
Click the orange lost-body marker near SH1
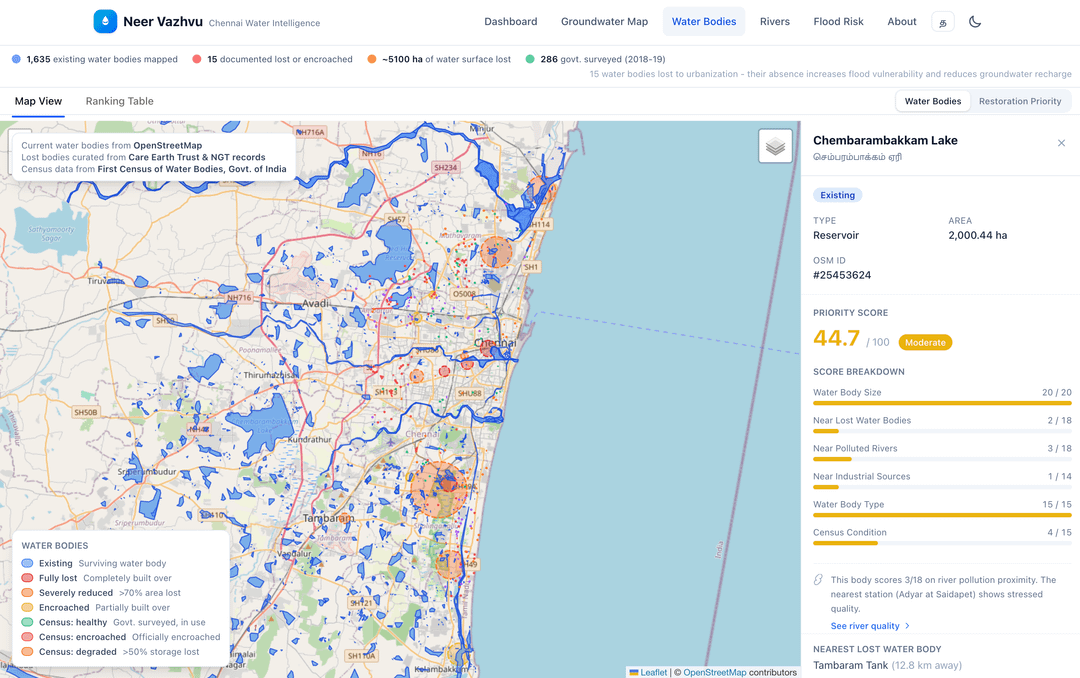(x=496, y=252)
